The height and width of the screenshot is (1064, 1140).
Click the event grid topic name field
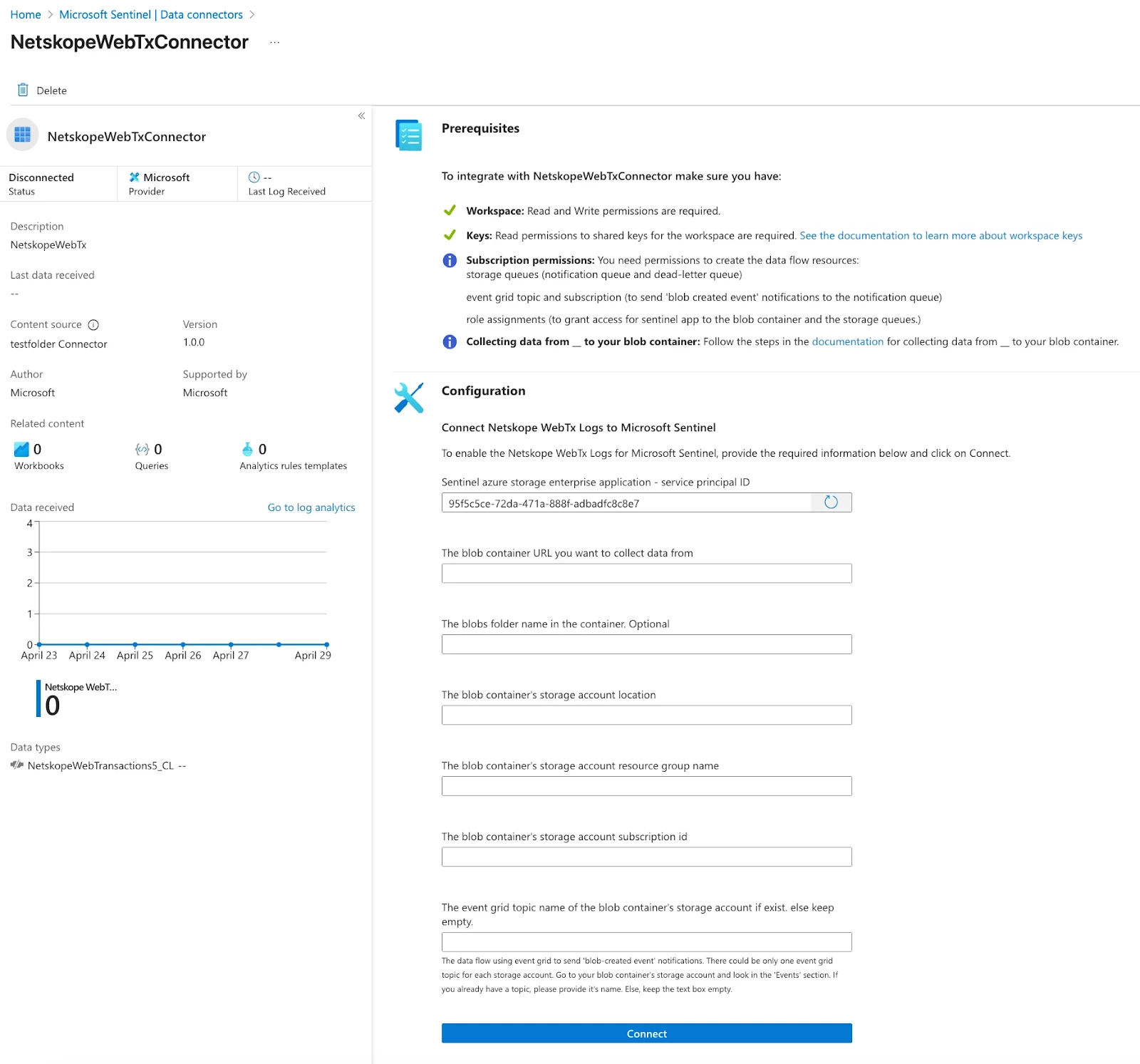[646, 942]
